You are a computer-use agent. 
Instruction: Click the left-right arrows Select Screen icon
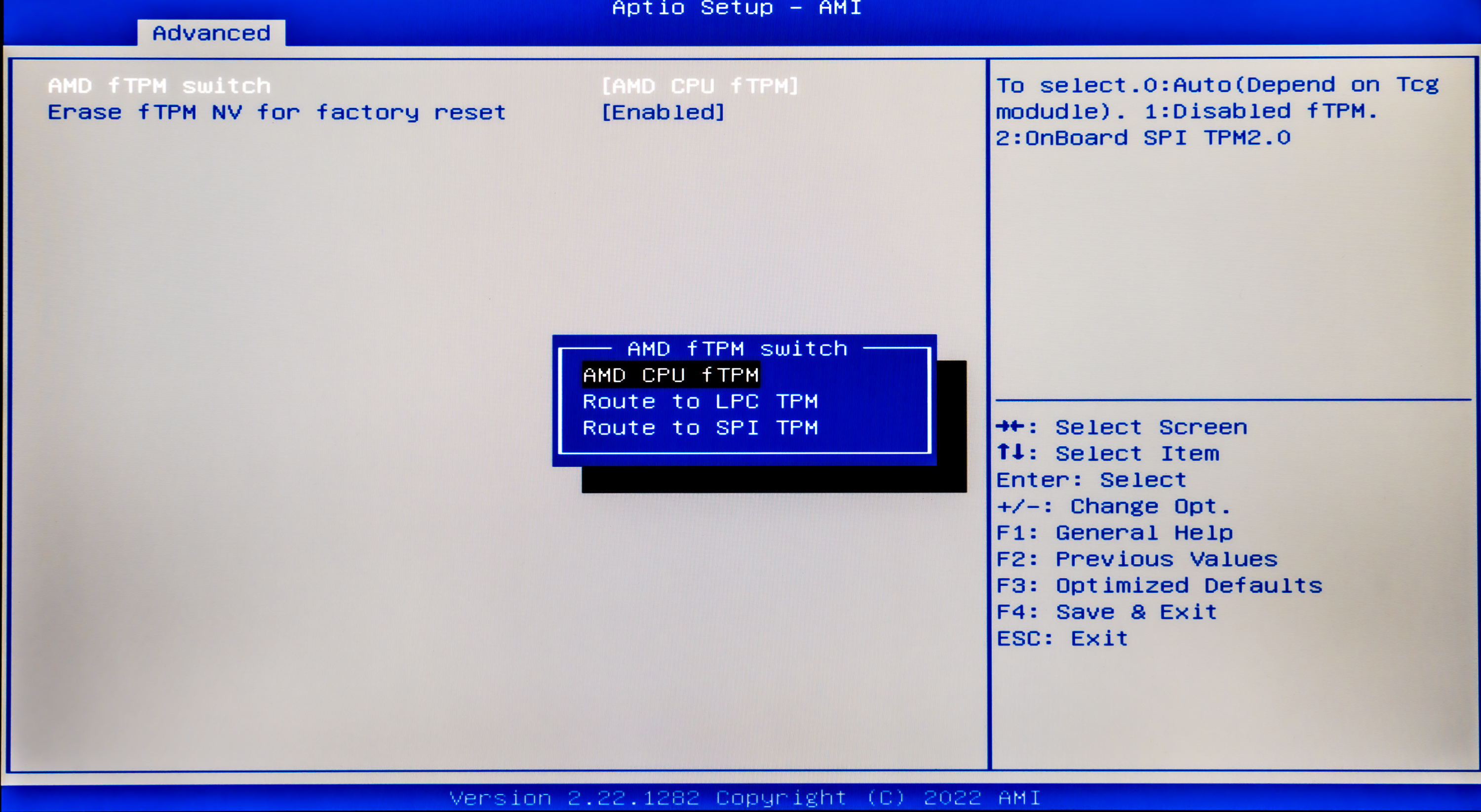point(1010,426)
